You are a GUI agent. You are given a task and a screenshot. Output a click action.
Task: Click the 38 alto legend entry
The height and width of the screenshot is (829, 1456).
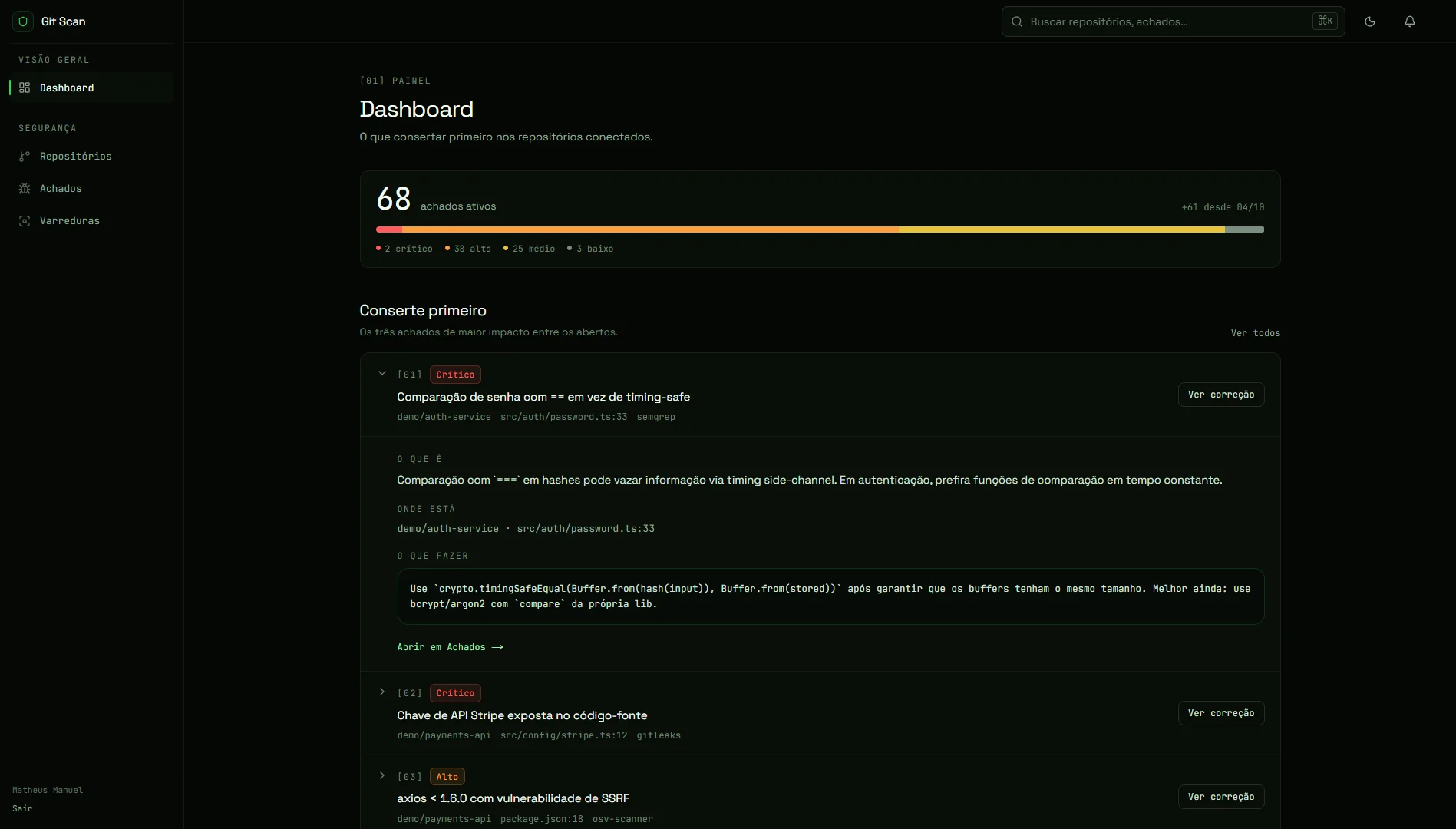coord(468,249)
